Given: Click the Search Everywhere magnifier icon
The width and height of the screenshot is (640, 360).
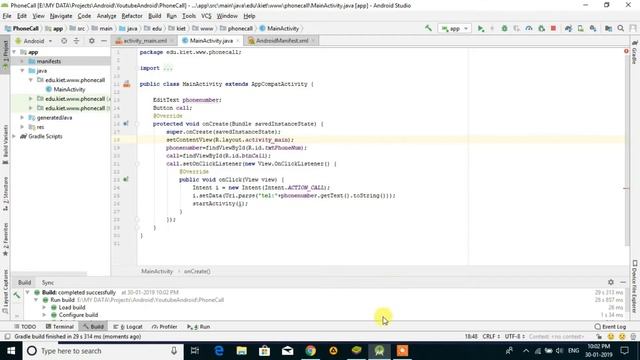Looking at the screenshot, I should 621,28.
